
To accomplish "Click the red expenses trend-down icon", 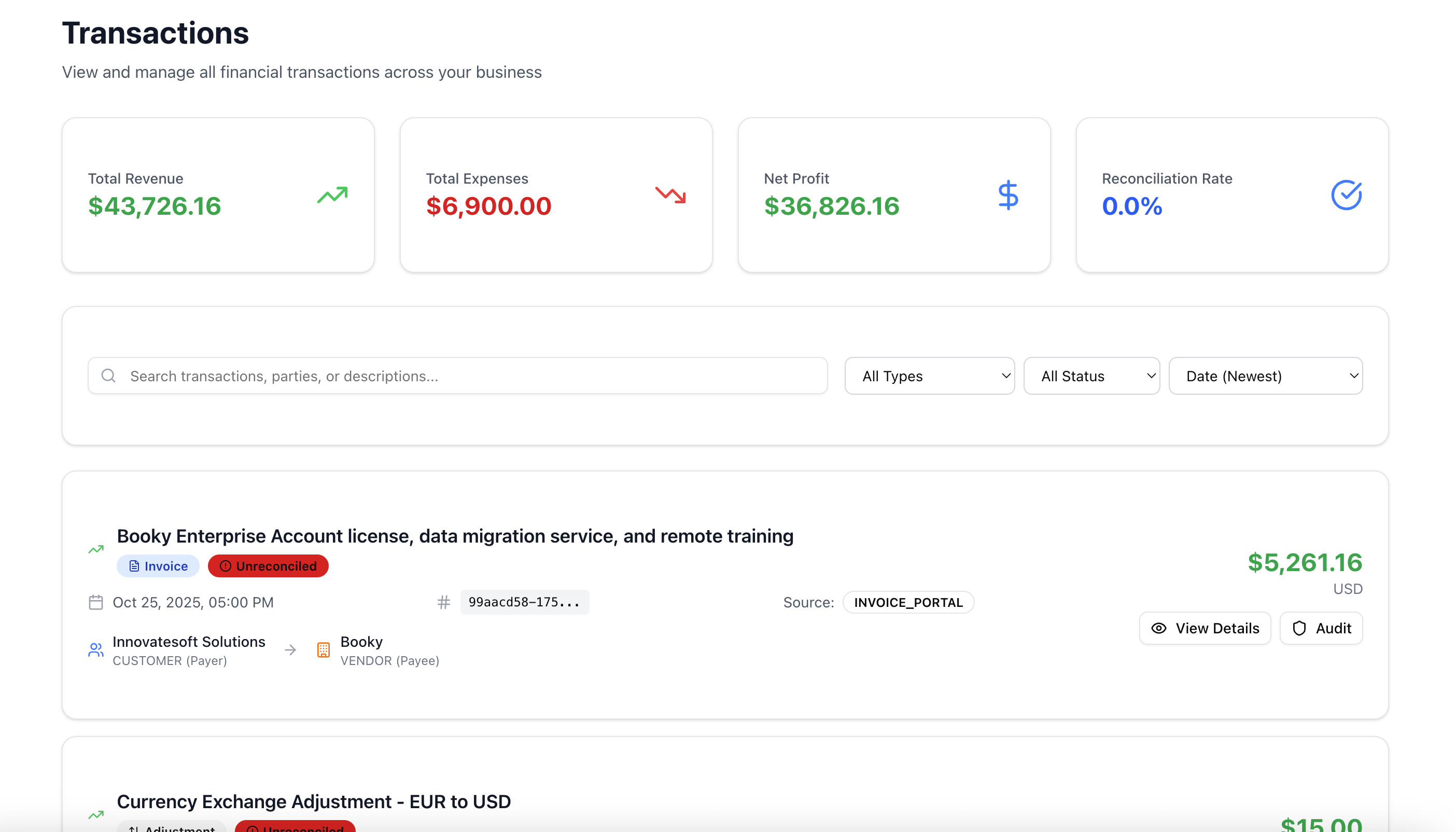I will [x=670, y=195].
